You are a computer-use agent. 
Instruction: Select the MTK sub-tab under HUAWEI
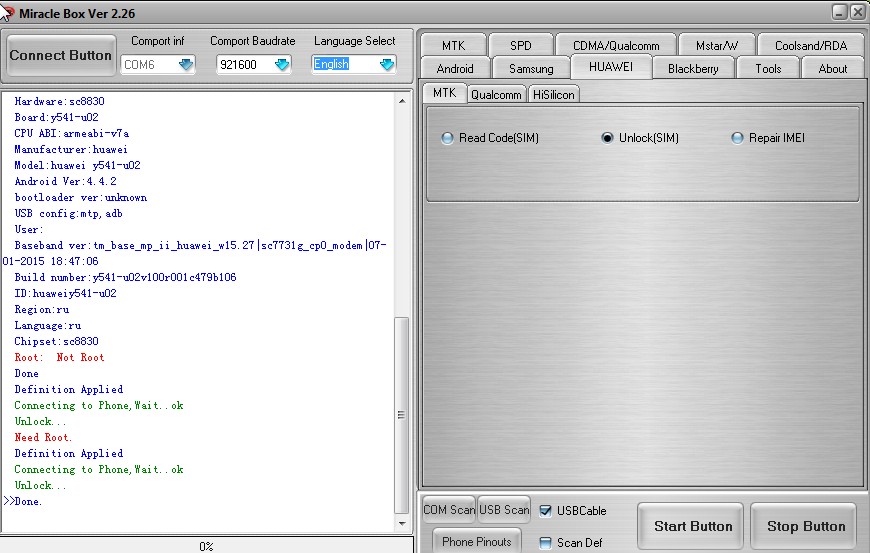pos(444,93)
